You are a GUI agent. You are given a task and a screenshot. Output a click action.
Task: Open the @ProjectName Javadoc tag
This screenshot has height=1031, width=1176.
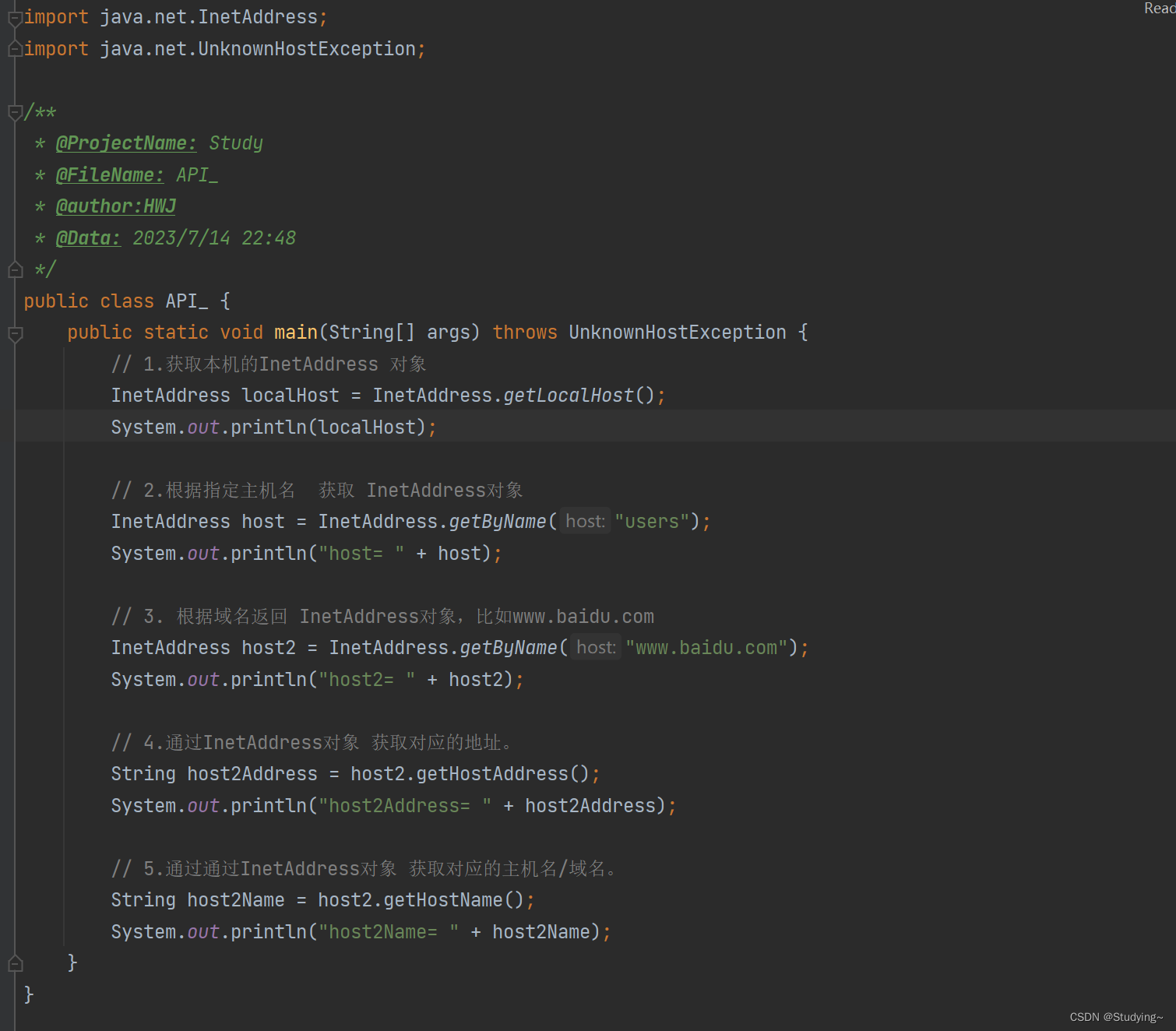tap(126, 143)
